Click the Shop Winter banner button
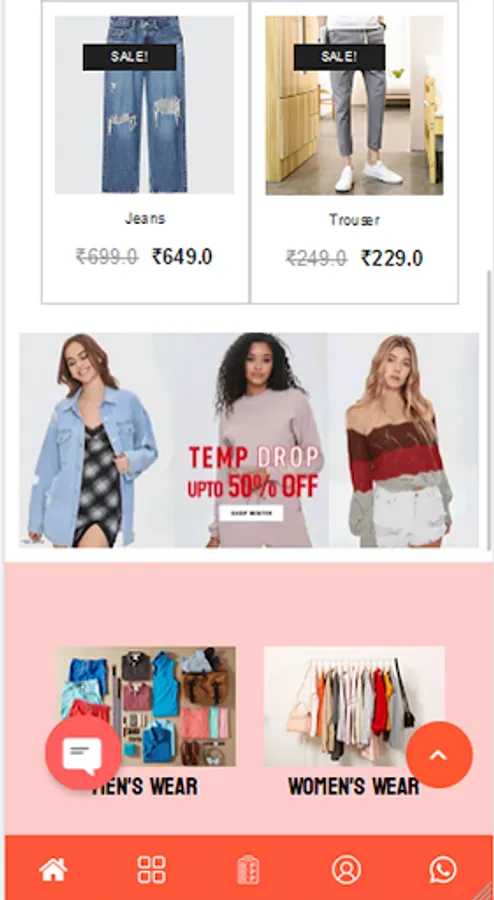 click(251, 513)
